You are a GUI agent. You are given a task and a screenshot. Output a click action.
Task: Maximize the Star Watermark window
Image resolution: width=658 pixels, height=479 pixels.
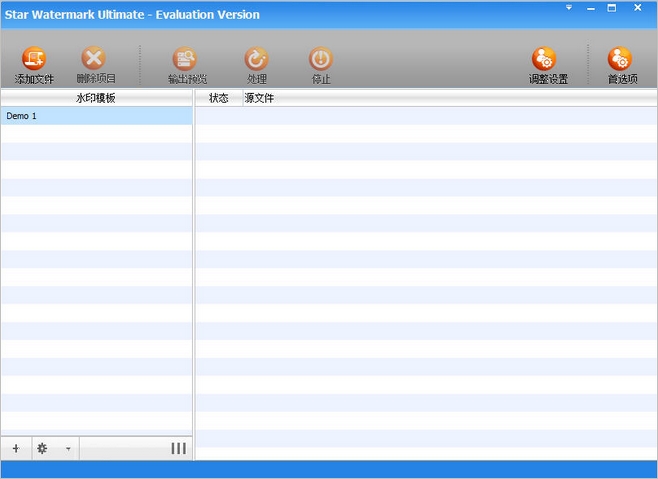pyautogui.click(x=612, y=8)
